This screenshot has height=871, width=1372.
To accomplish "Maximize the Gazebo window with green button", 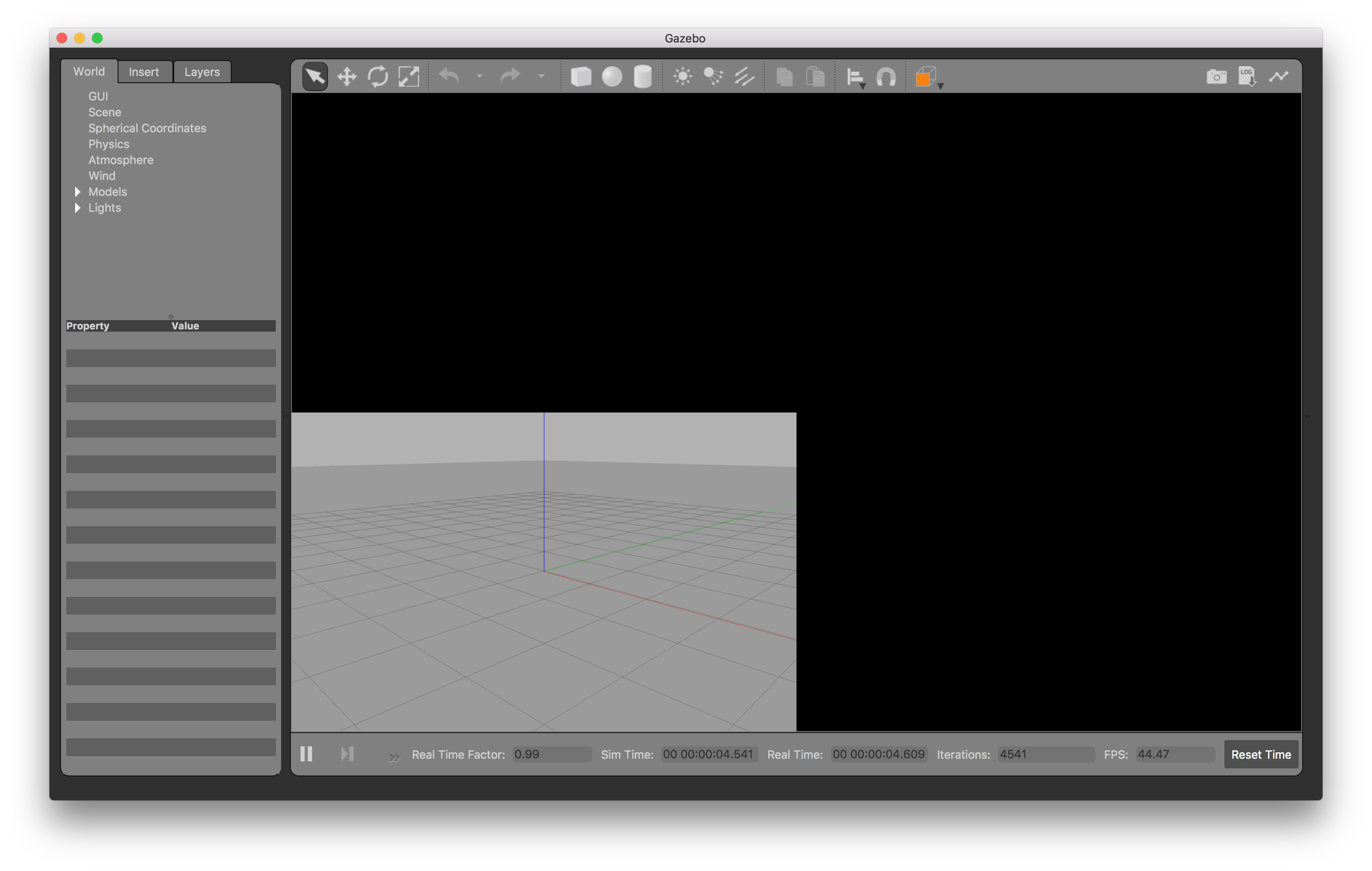I will pos(97,38).
